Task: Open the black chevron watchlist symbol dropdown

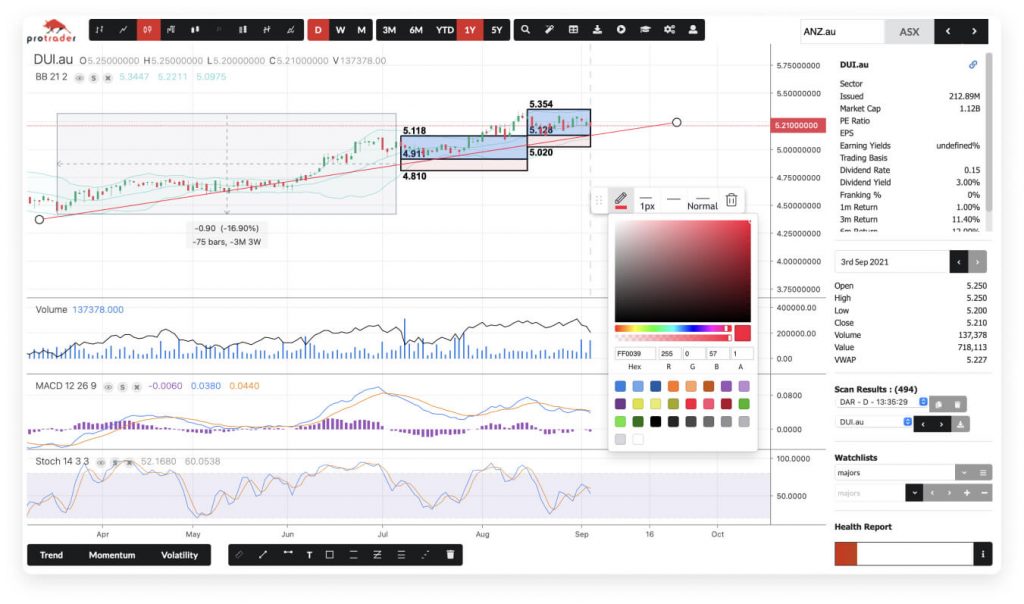Action: [x=914, y=493]
